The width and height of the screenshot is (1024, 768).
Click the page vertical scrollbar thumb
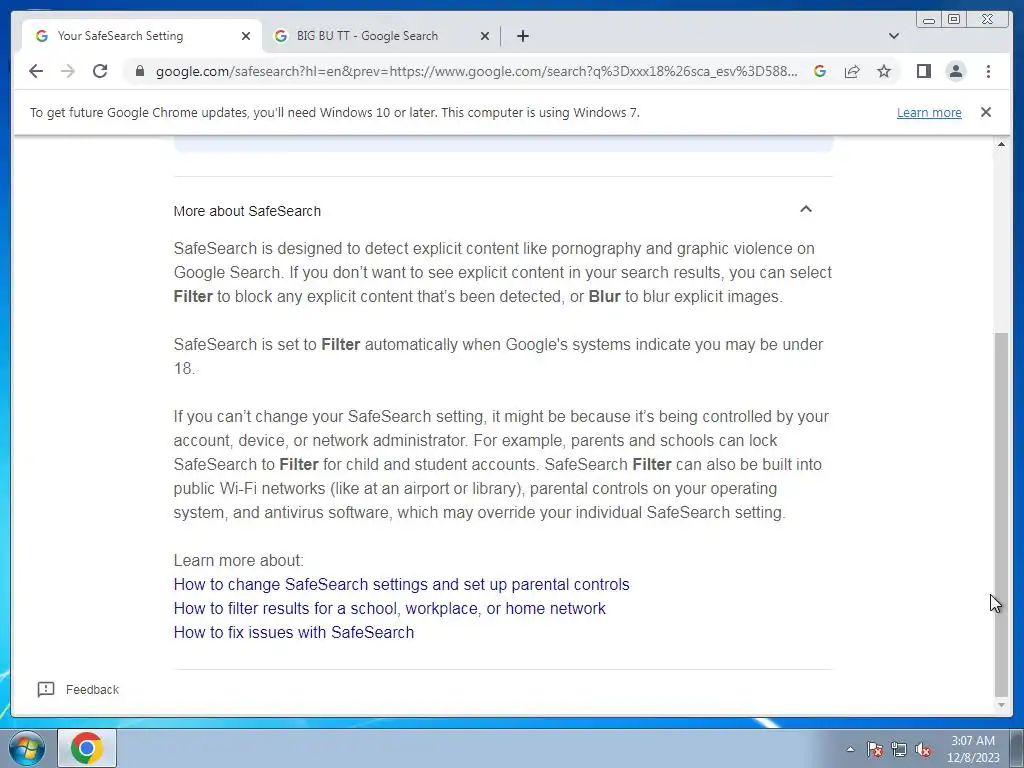coord(1000,515)
